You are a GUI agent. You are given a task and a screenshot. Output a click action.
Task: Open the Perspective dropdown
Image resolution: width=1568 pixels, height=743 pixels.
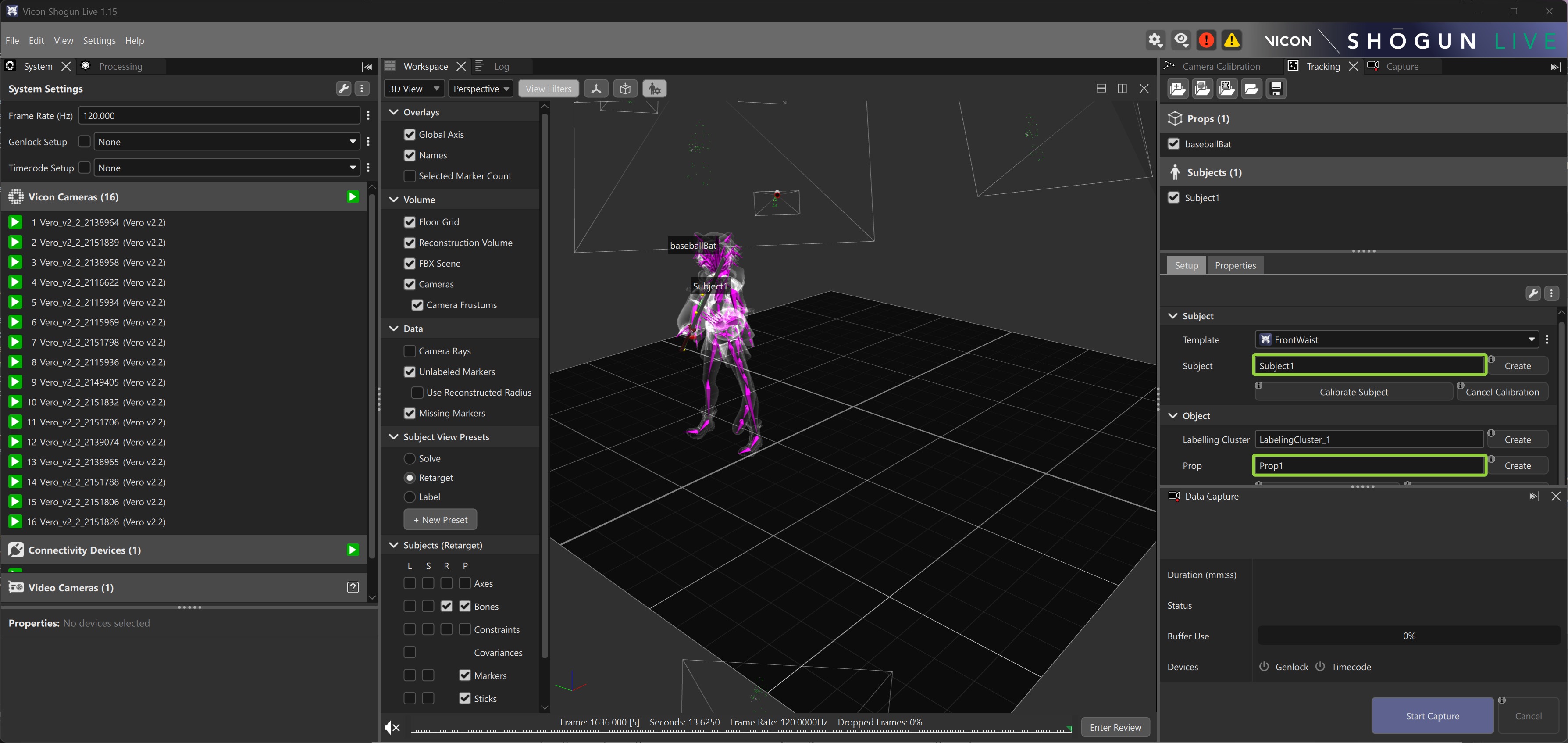480,89
